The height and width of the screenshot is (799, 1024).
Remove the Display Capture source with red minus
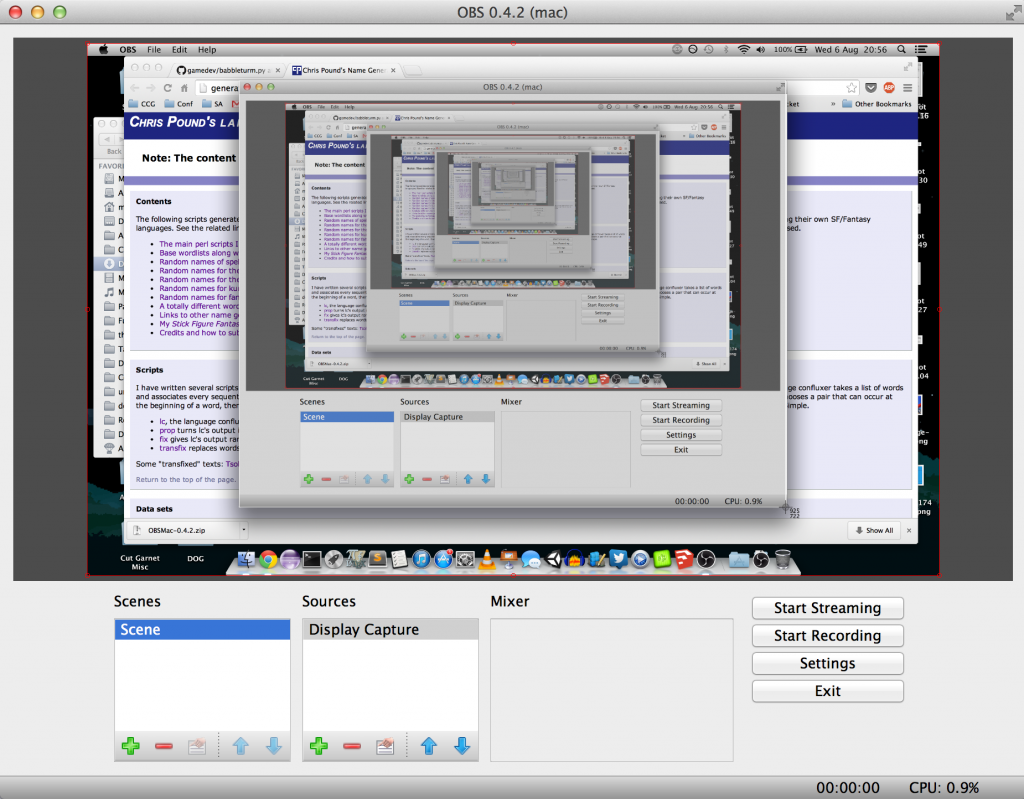pos(352,746)
